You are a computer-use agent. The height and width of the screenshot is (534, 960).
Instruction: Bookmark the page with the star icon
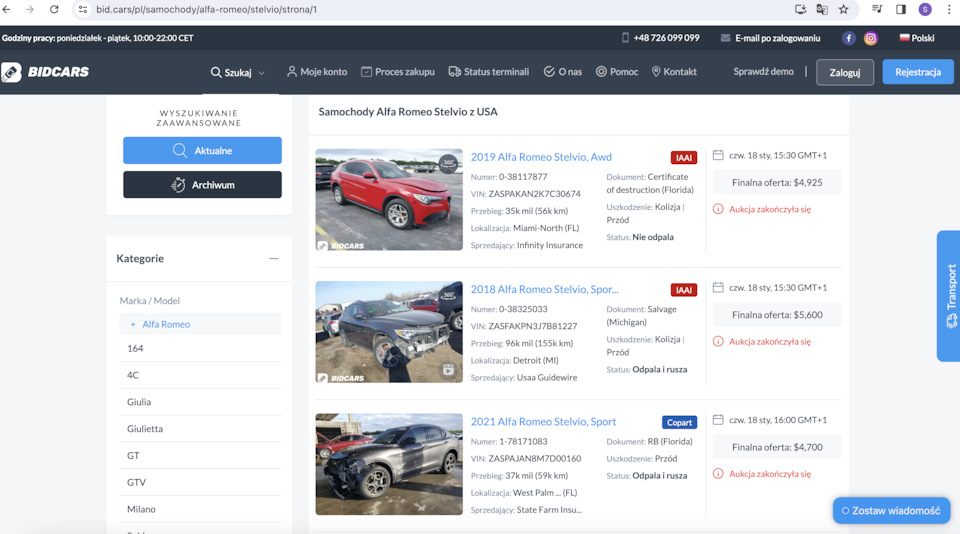(844, 9)
